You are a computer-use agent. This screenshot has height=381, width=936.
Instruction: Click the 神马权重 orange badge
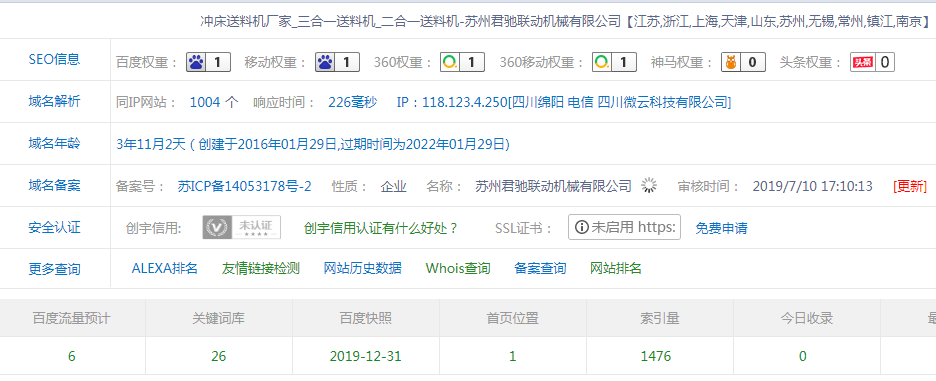point(743,62)
